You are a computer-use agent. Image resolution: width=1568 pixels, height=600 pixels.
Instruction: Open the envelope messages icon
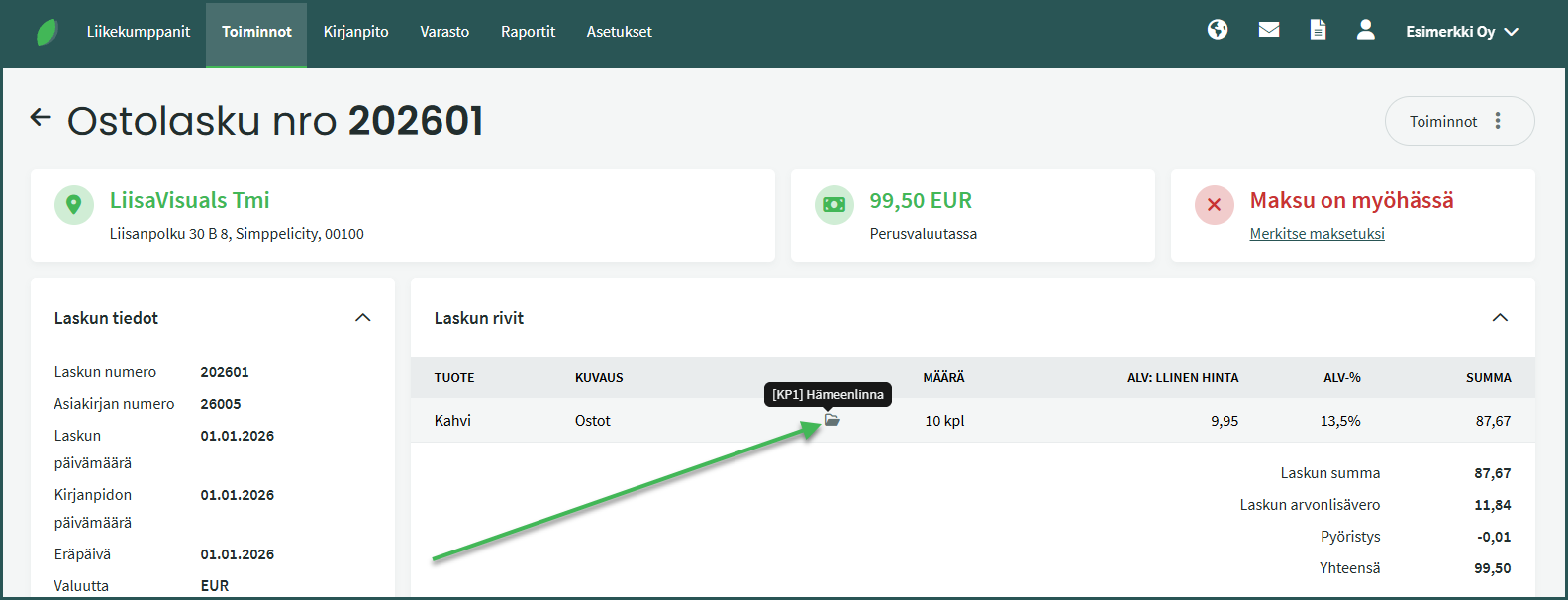tap(1269, 30)
